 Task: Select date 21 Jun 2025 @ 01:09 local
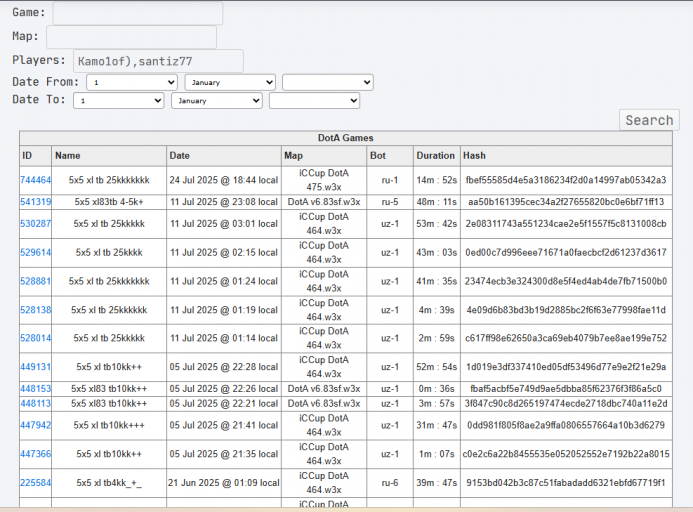pos(224,483)
